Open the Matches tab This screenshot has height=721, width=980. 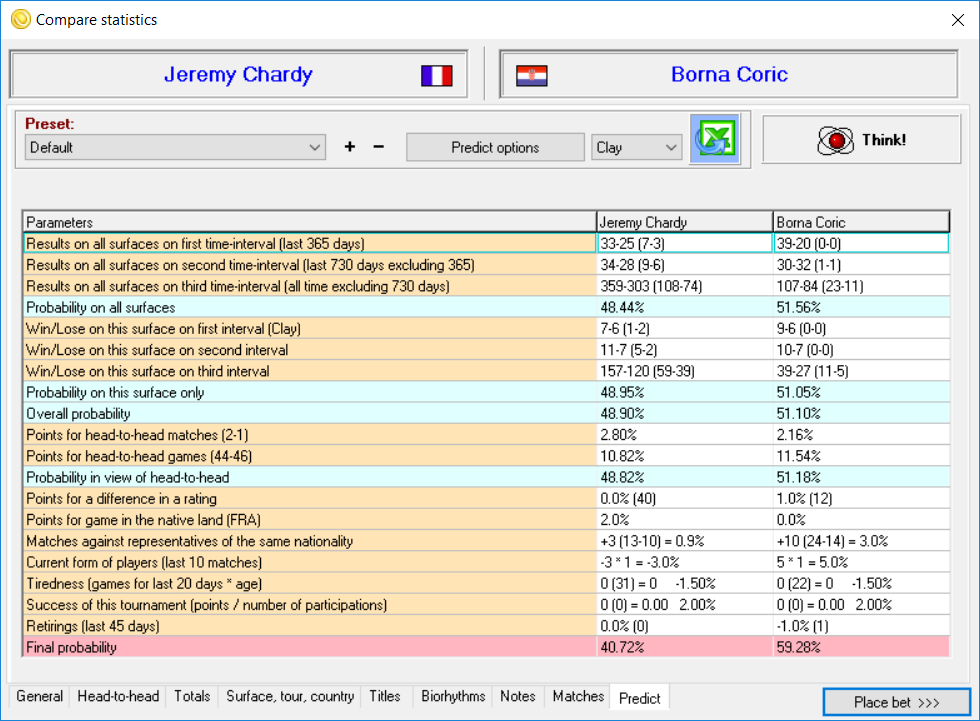point(578,696)
